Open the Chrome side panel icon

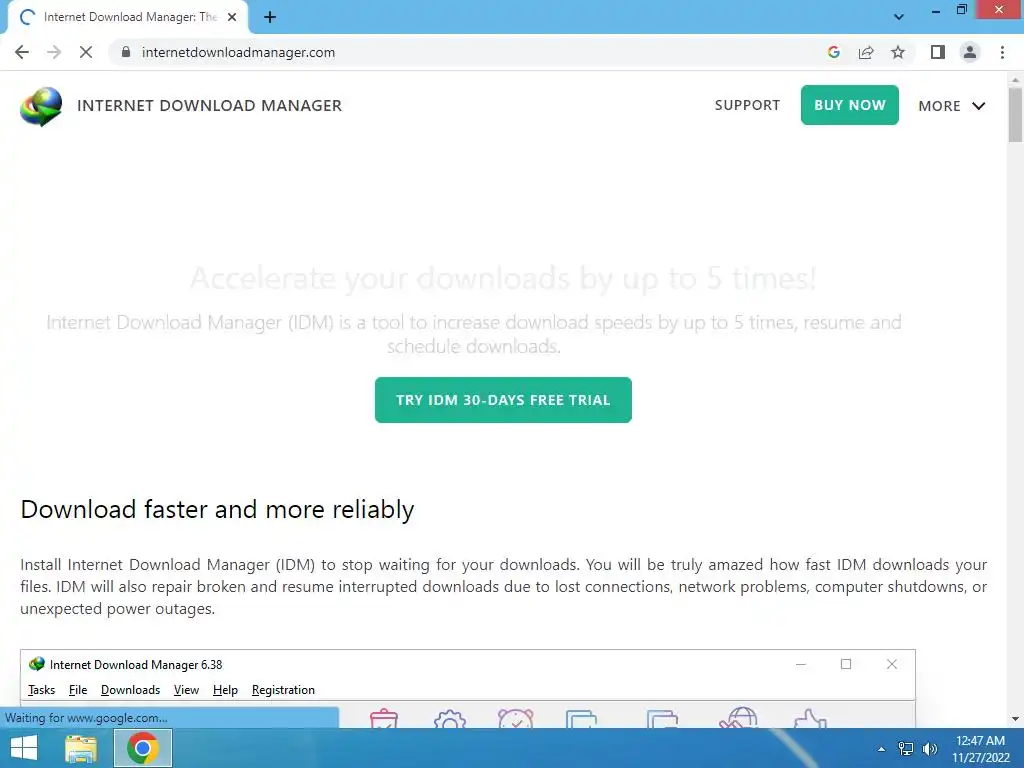point(938,52)
